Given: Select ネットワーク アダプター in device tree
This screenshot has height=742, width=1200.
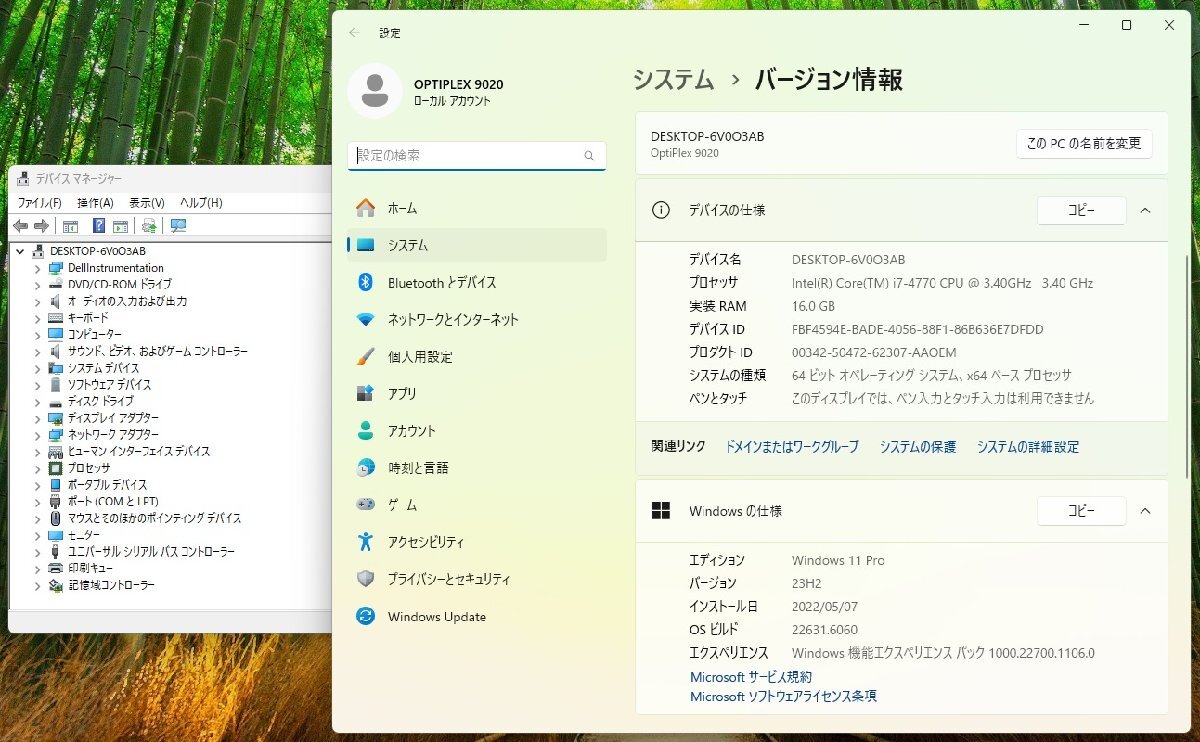Looking at the screenshot, I should coord(113,435).
